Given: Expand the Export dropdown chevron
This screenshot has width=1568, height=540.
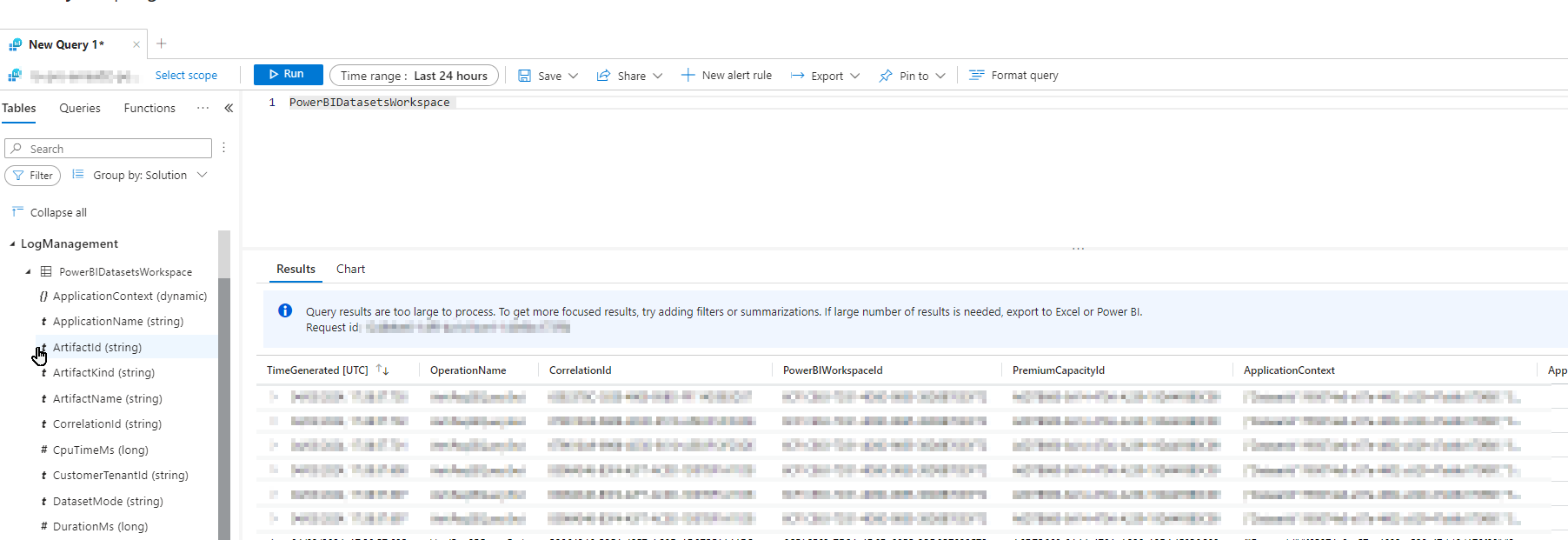Looking at the screenshot, I should [x=855, y=76].
